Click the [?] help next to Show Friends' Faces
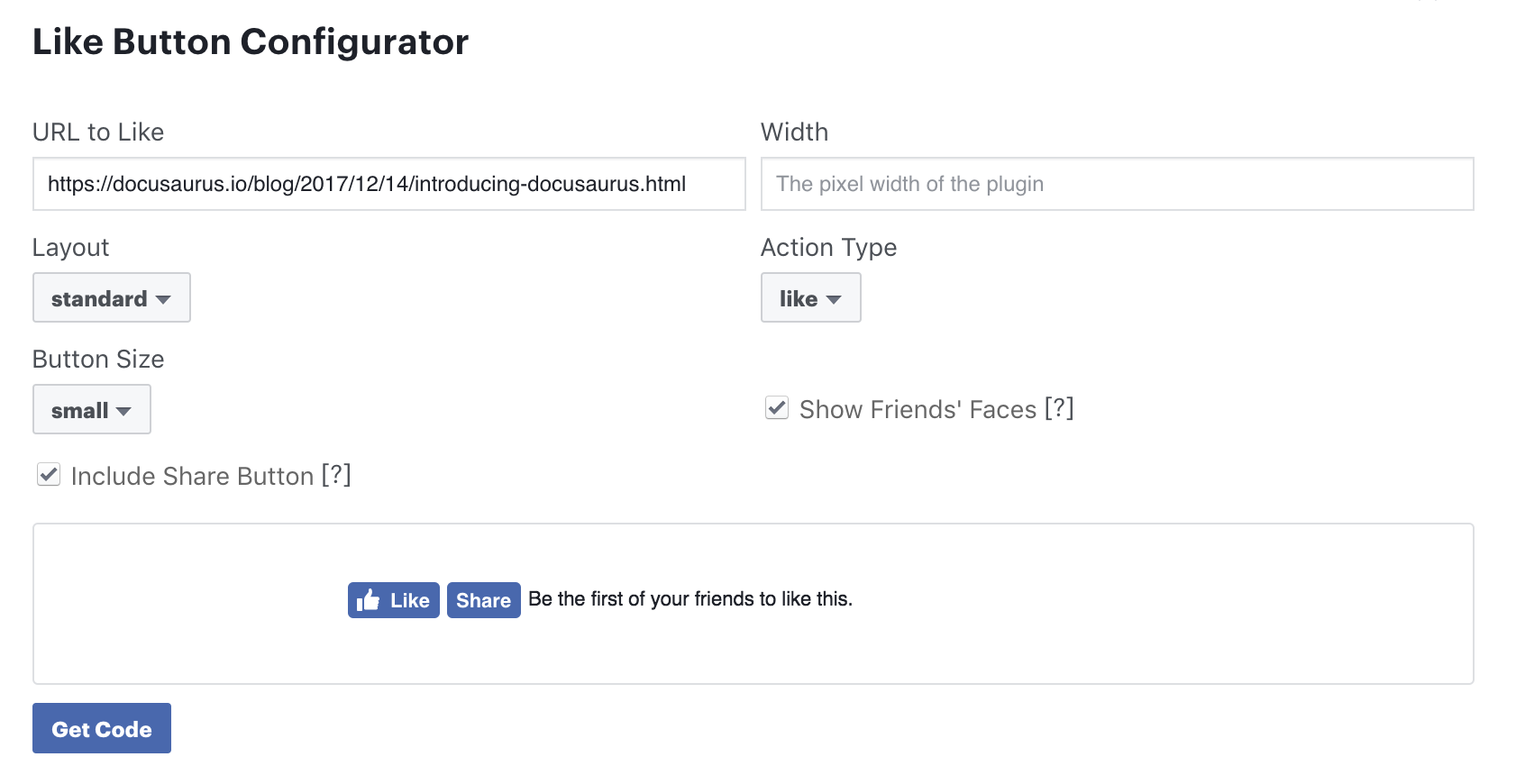 coord(1059,408)
